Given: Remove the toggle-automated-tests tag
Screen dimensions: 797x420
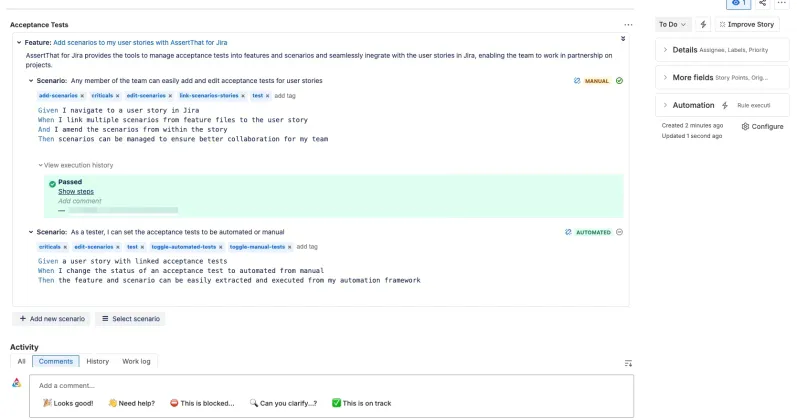Looking at the screenshot, I should (221, 247).
